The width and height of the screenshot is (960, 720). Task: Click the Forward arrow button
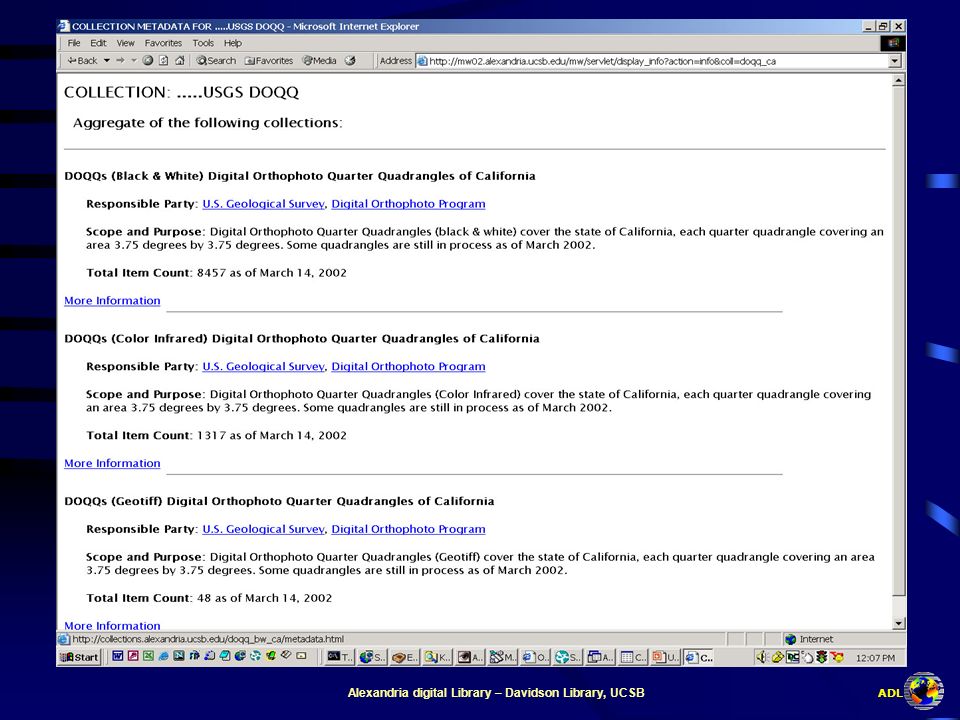pyautogui.click(x=120, y=61)
